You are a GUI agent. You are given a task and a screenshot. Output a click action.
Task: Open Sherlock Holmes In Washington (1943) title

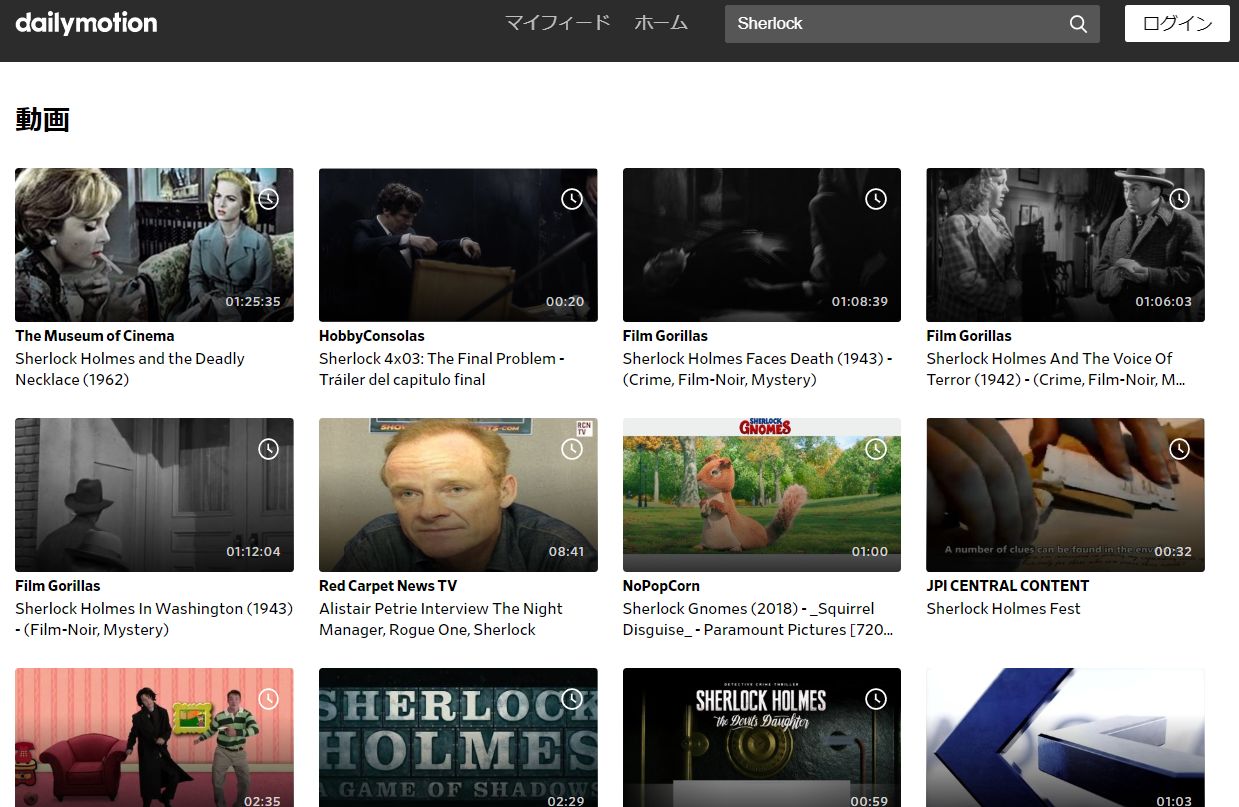154,619
